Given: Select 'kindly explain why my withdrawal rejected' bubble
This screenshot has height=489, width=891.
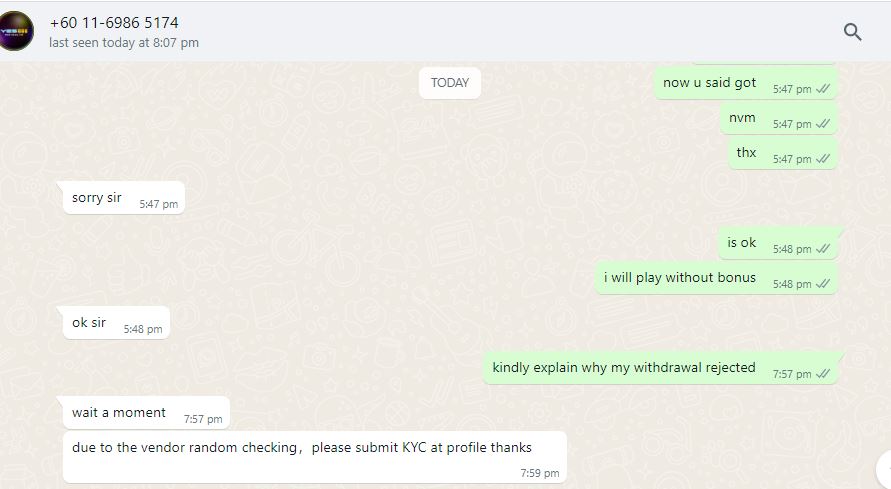Looking at the screenshot, I should 660,368.
